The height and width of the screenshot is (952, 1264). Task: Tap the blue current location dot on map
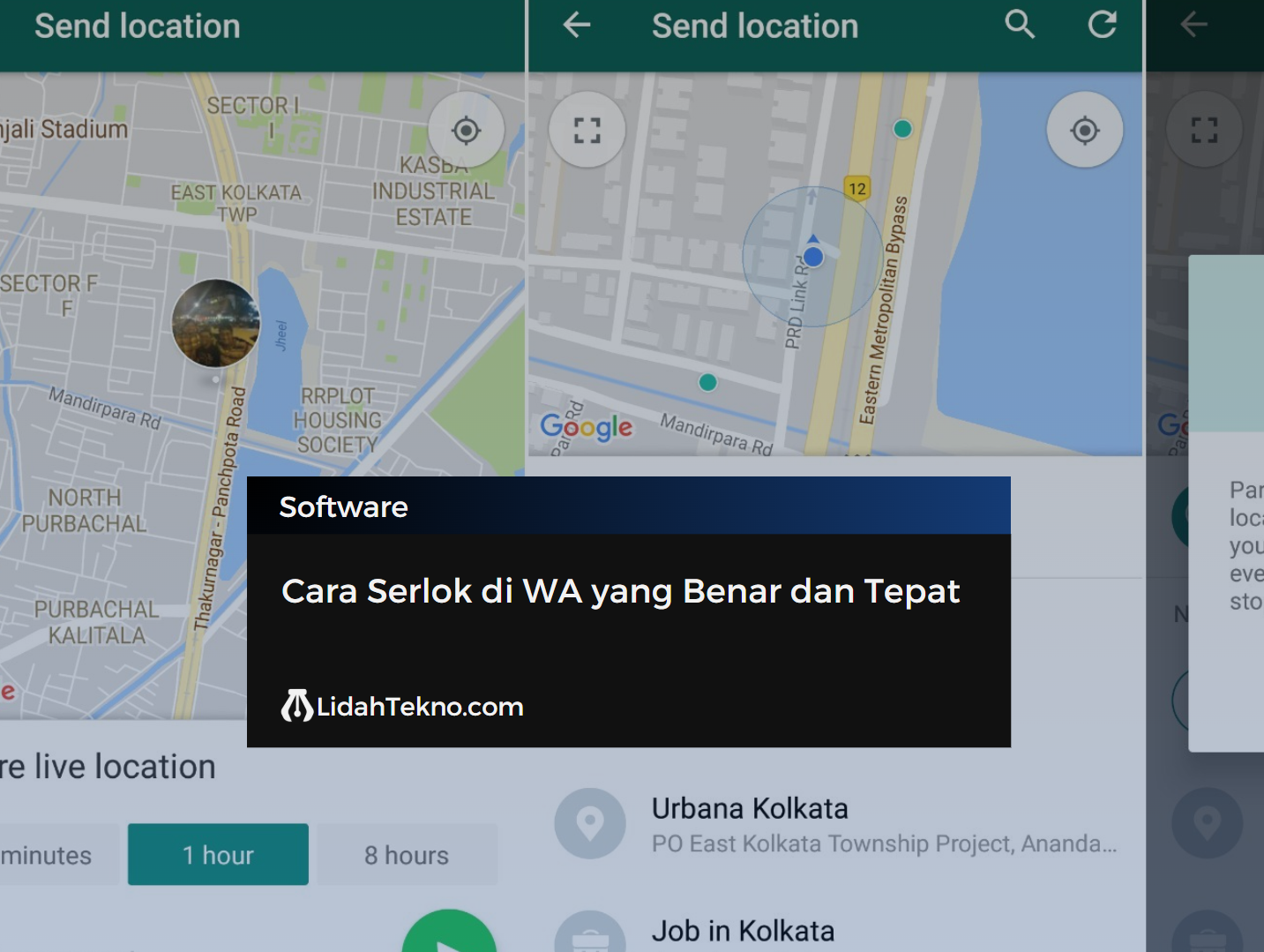point(813,256)
